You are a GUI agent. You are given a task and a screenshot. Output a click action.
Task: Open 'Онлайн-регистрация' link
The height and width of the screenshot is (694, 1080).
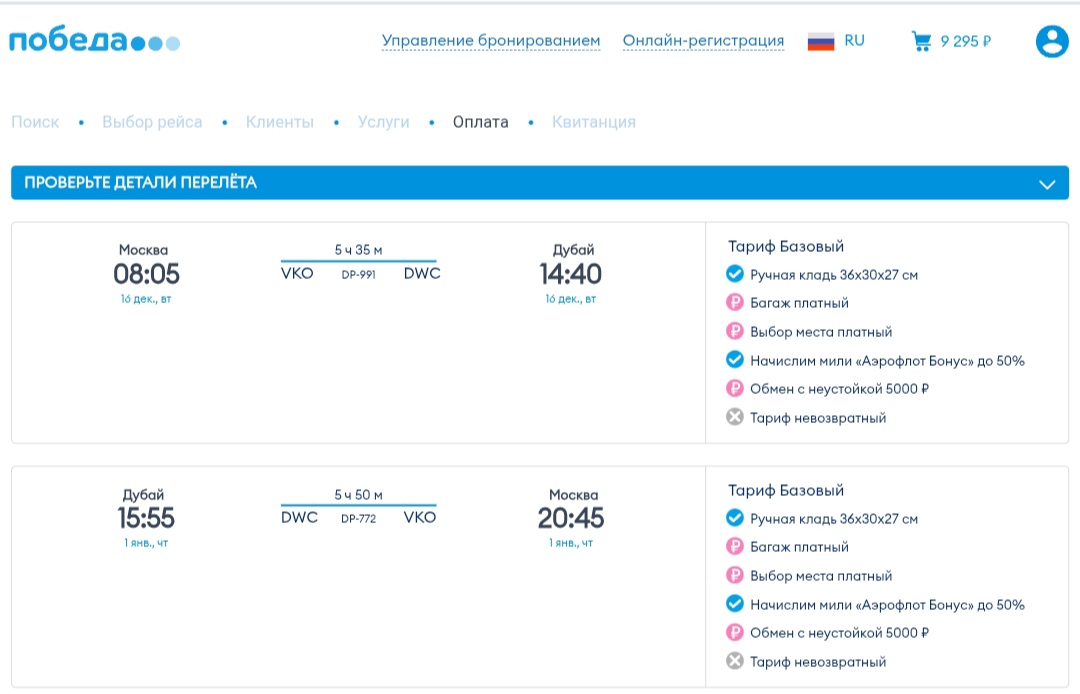[x=703, y=41]
